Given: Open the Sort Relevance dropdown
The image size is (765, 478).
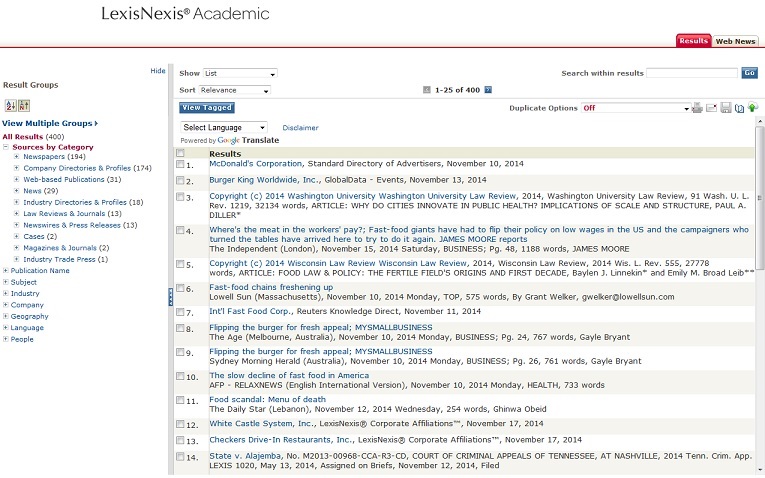Looking at the screenshot, I should tap(235, 90).
